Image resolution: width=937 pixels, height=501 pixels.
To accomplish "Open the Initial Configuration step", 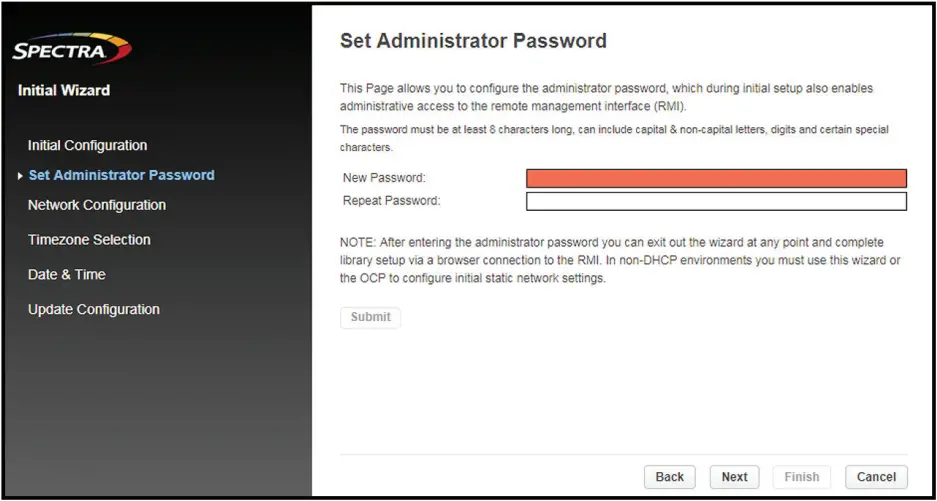I will tap(87, 145).
